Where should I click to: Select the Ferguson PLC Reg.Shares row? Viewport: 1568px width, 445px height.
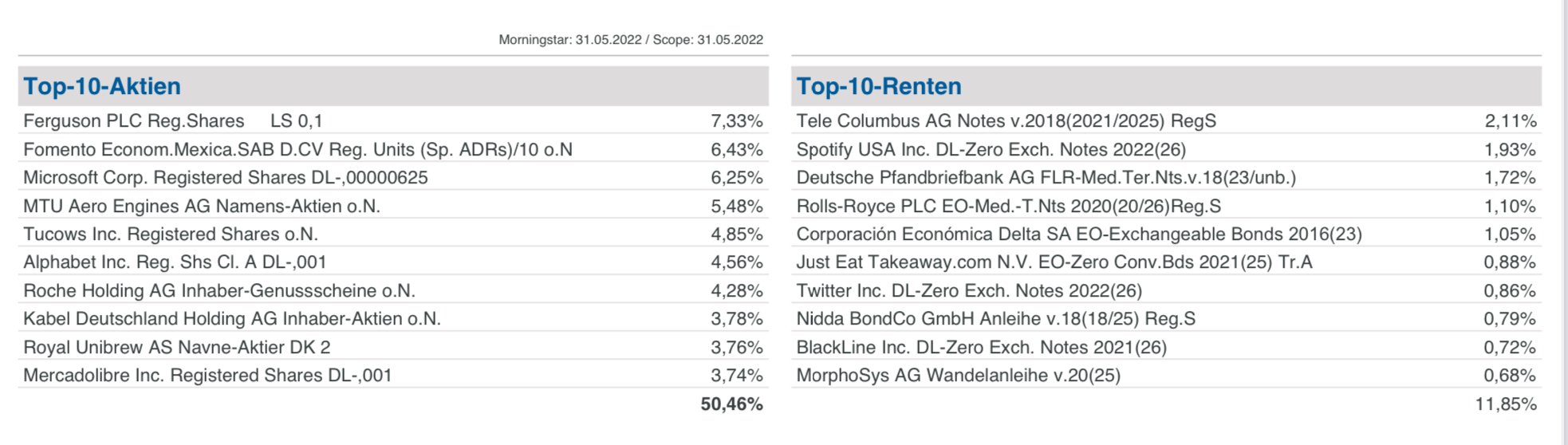[173, 121]
